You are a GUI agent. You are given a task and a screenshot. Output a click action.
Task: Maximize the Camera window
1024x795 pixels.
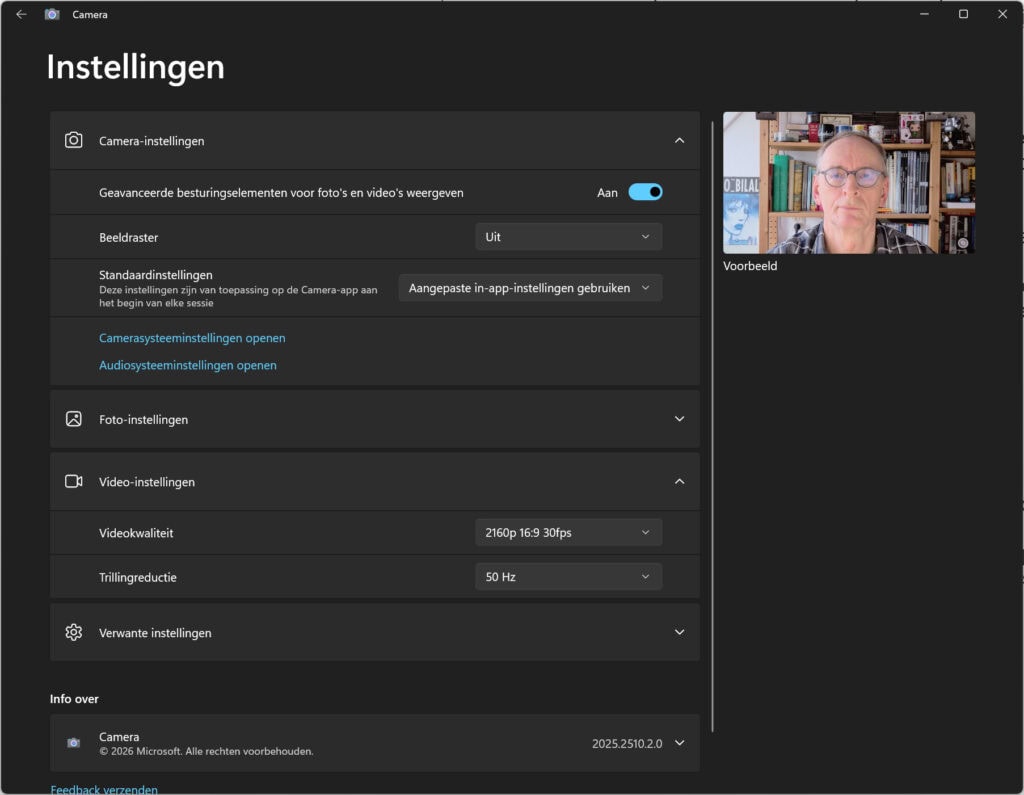coord(963,15)
